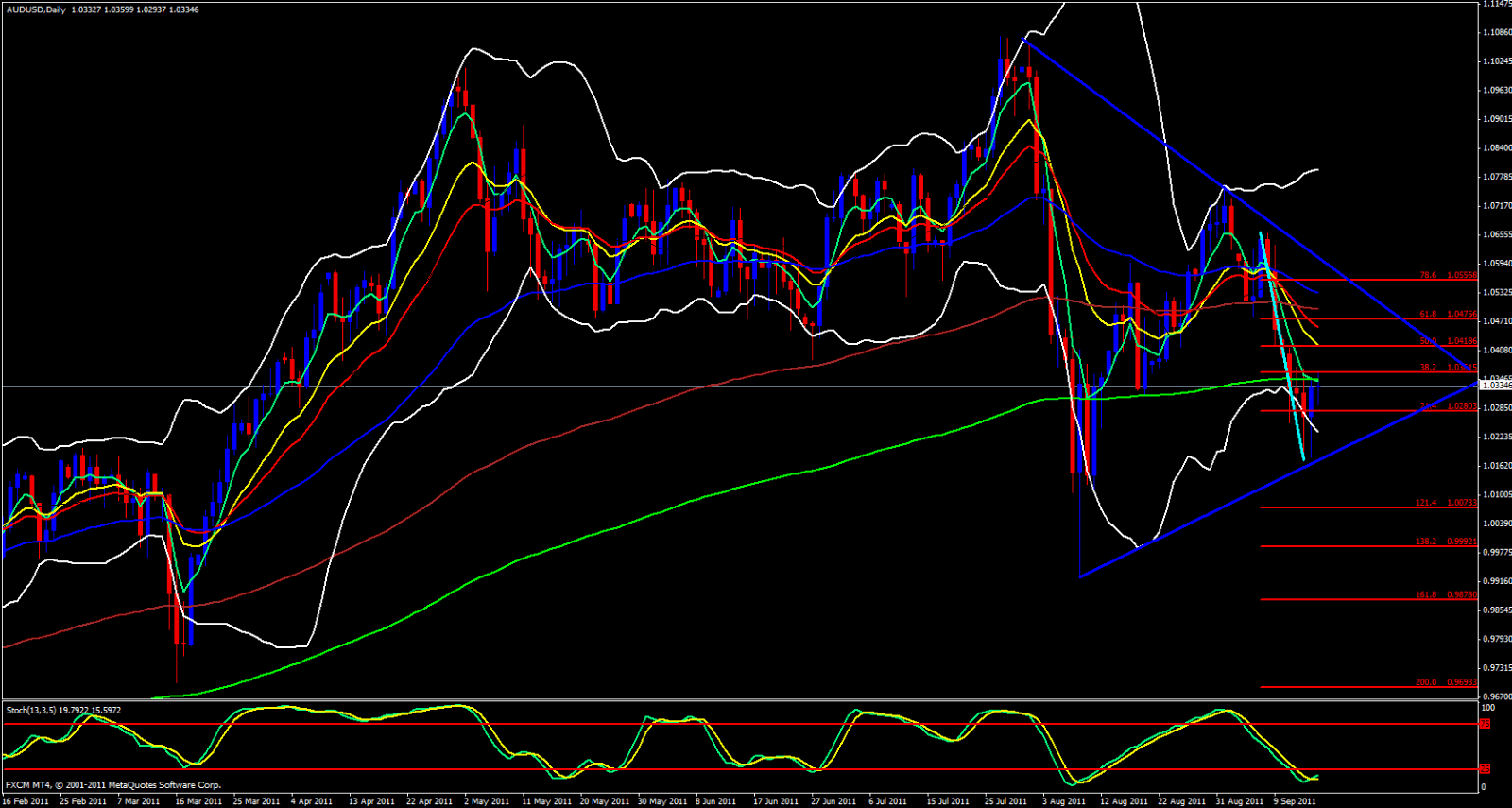Screen dimensions: 1512x808
Task: Click the 1.09630 price scale label
Action: tap(1497, 91)
